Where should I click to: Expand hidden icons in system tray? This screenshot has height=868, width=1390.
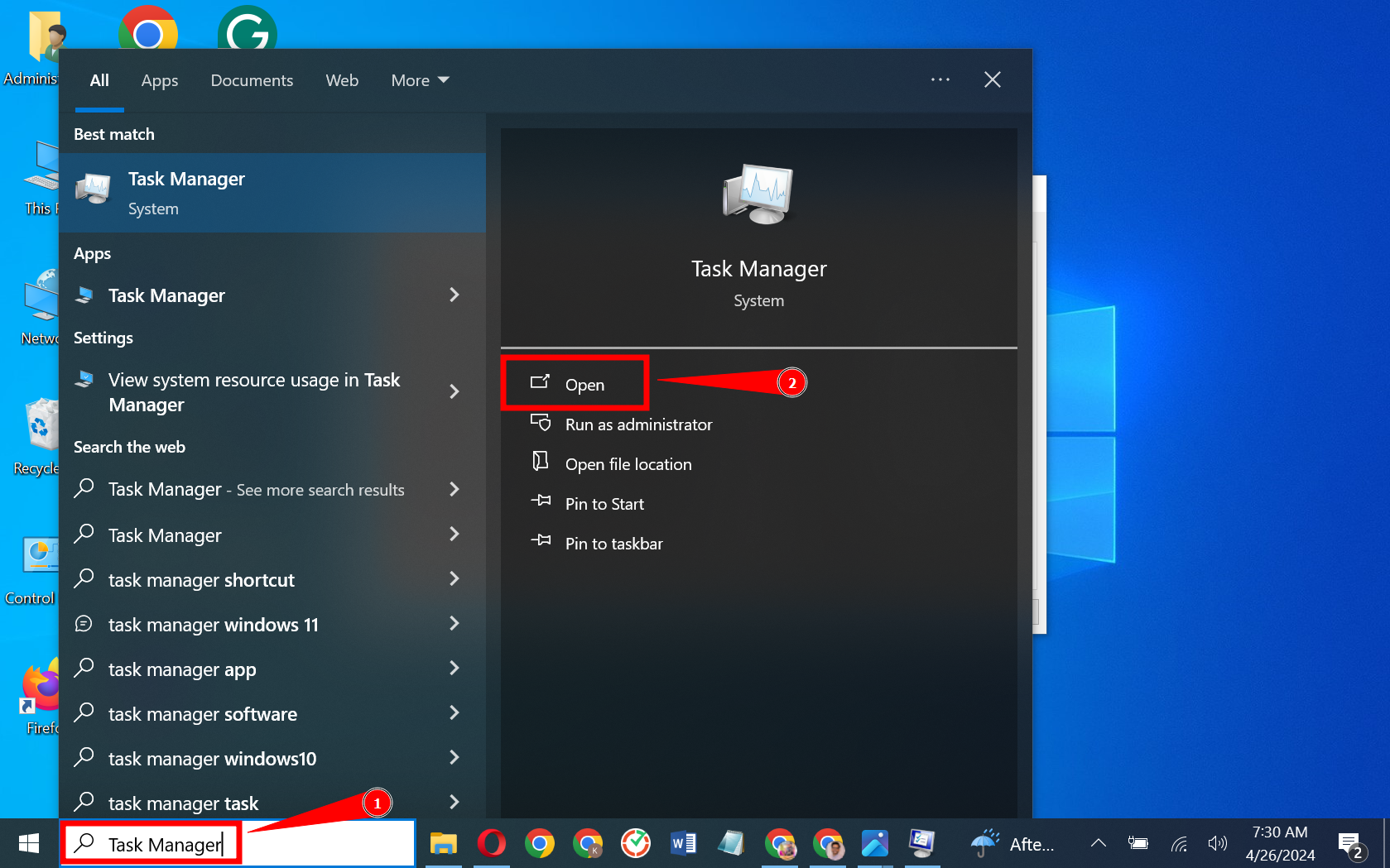click(x=1098, y=843)
